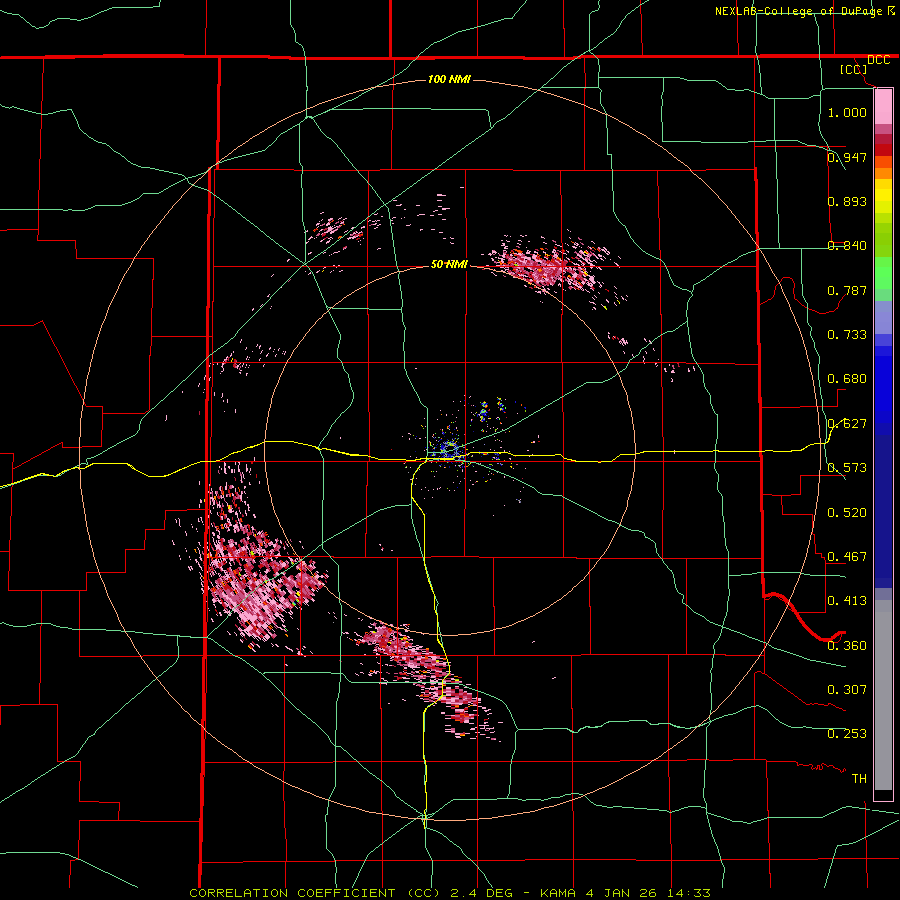Click the 0.947 color scale value
This screenshot has height=900, width=900.
847,157
